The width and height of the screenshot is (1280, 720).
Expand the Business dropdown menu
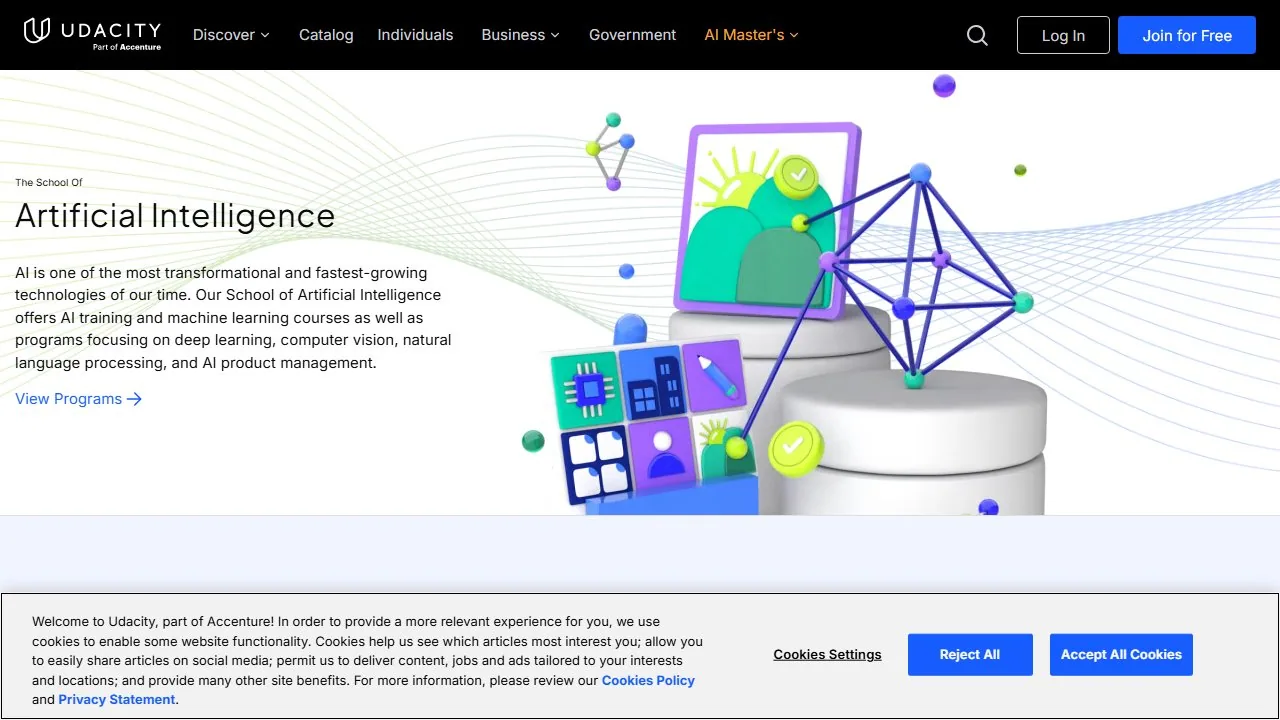tap(520, 35)
